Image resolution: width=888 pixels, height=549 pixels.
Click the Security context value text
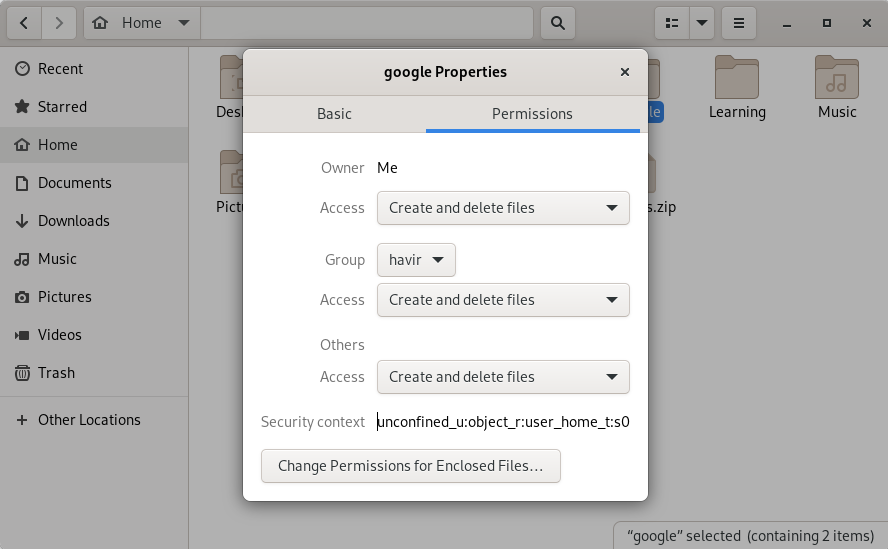point(503,422)
